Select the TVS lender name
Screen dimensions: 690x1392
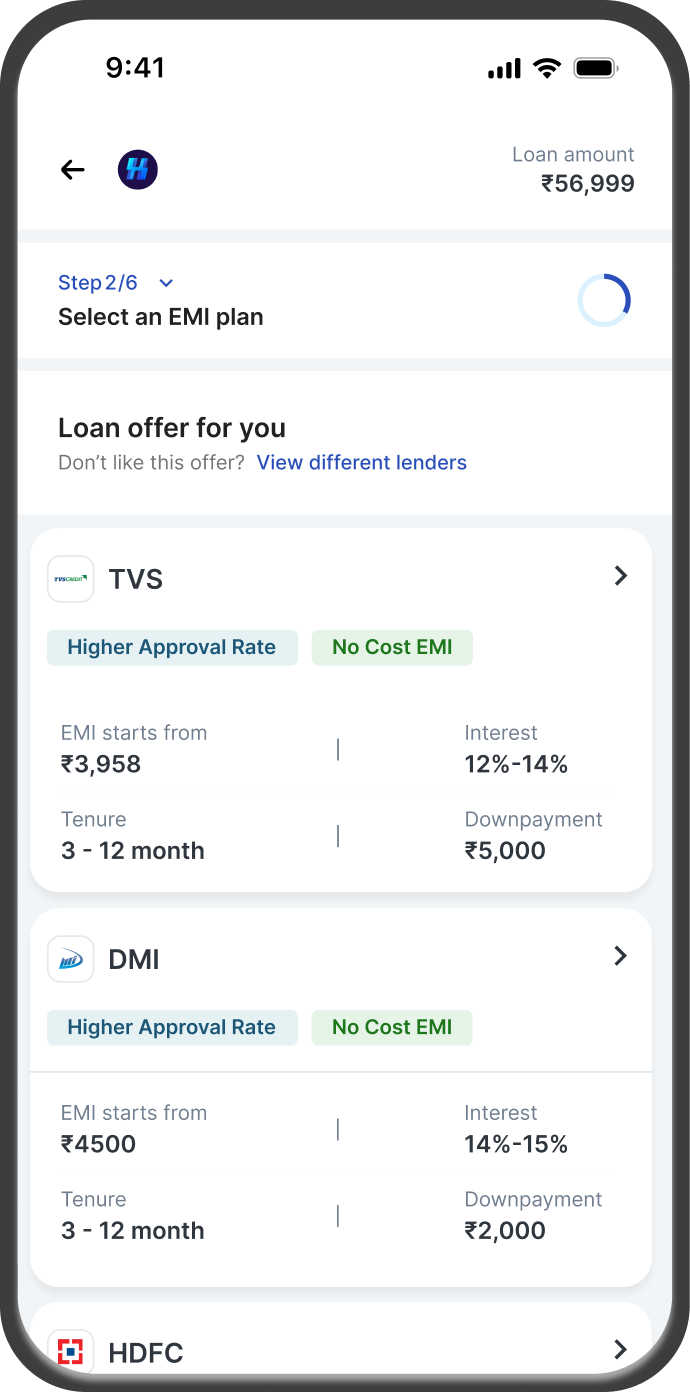(x=136, y=579)
